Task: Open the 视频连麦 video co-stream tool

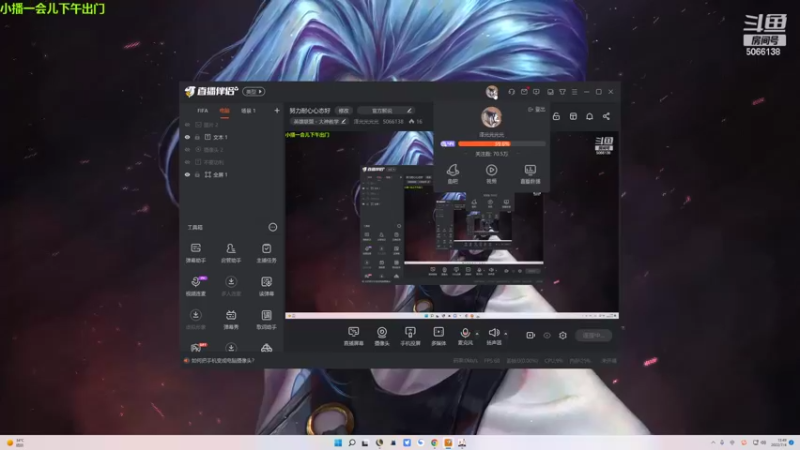Action: point(195,286)
